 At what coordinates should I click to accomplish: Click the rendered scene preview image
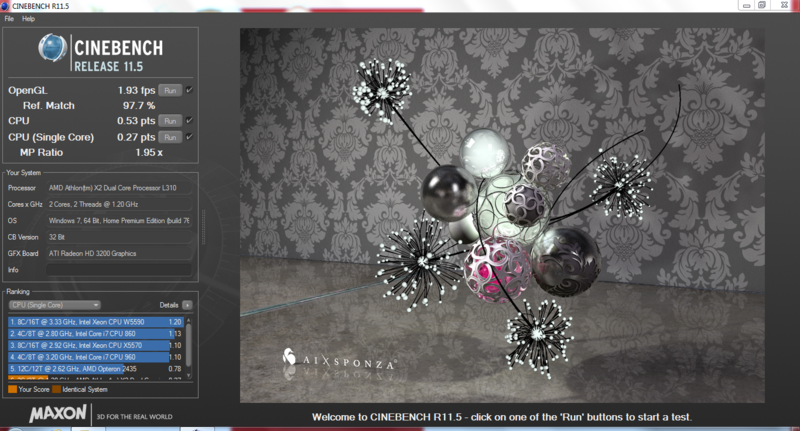[502, 215]
